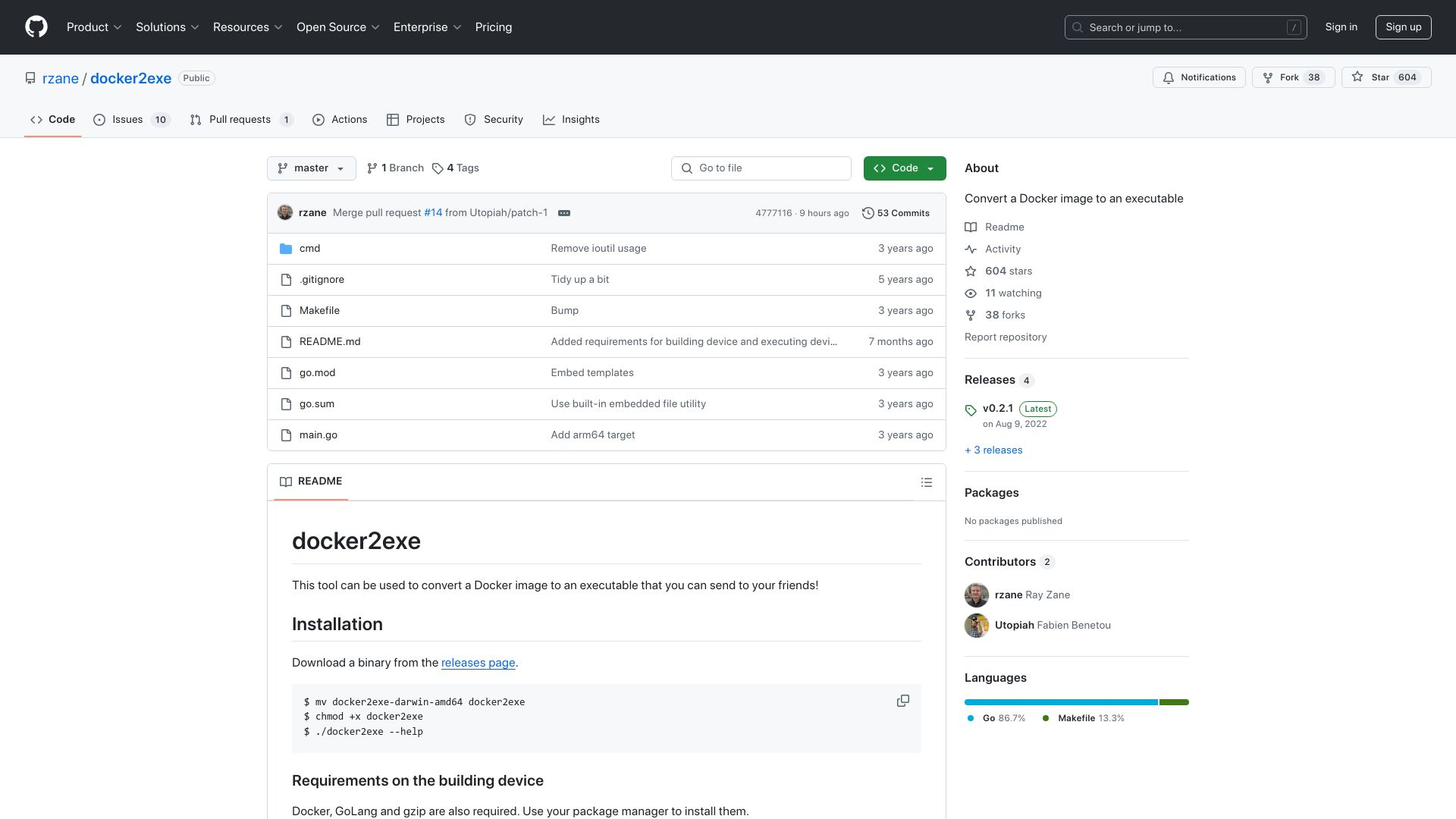Expand the Resources menu
The height and width of the screenshot is (819, 1456).
pos(248,27)
